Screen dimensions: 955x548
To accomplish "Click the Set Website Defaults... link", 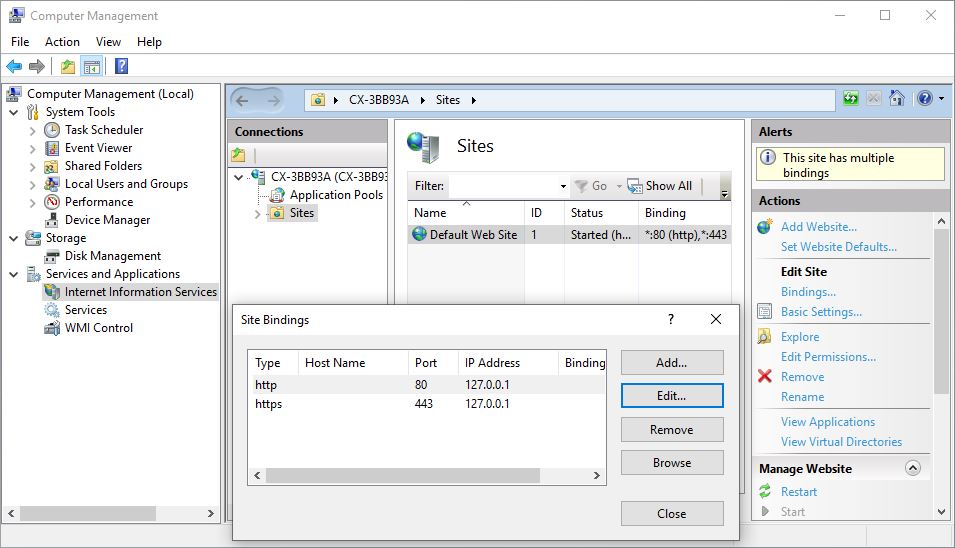I will 839,247.
